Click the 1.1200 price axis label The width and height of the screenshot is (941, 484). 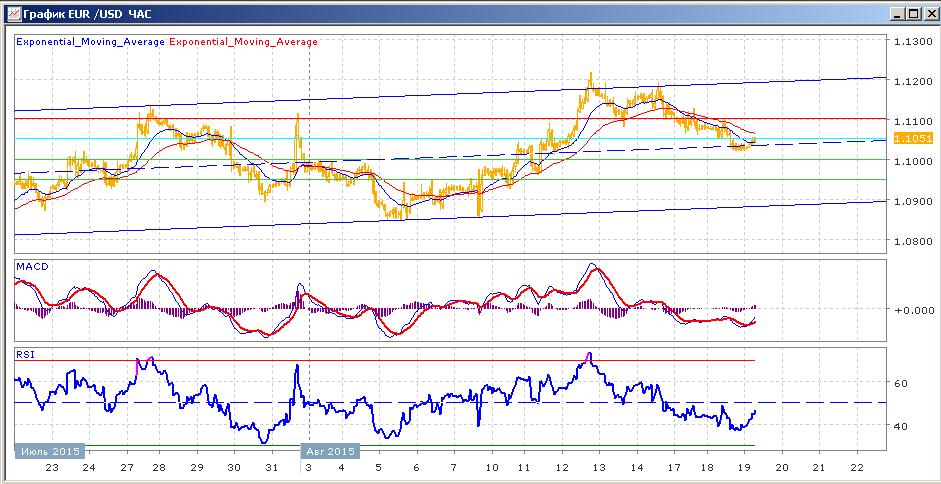pos(913,80)
